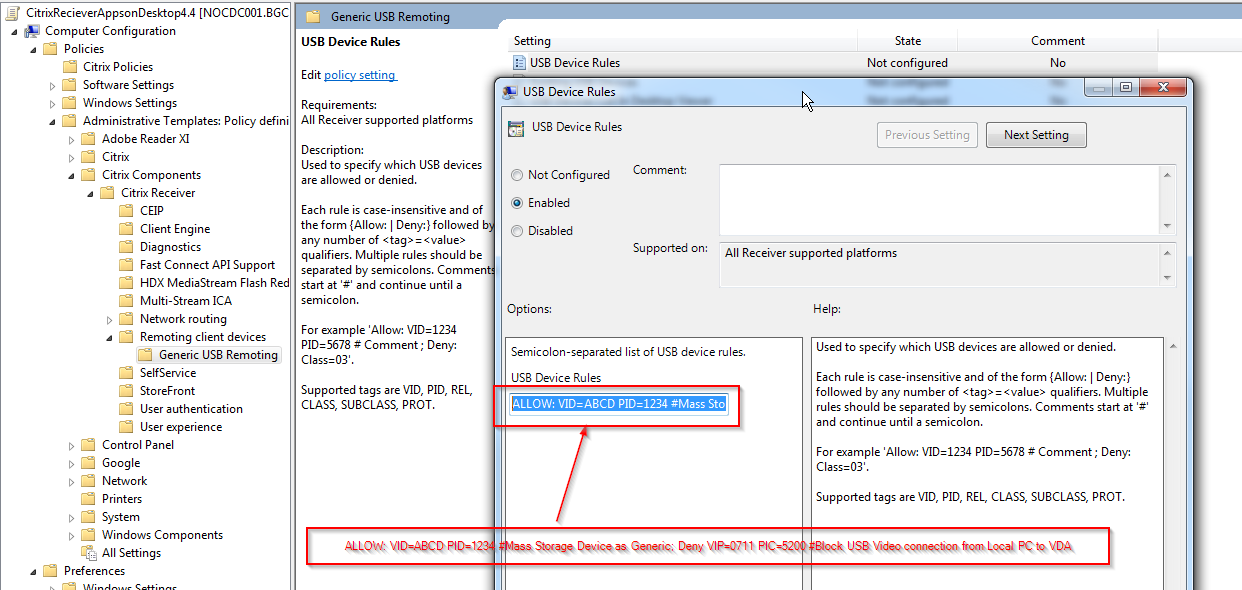
Task: Expand the Google tree node
Action: tap(71, 464)
